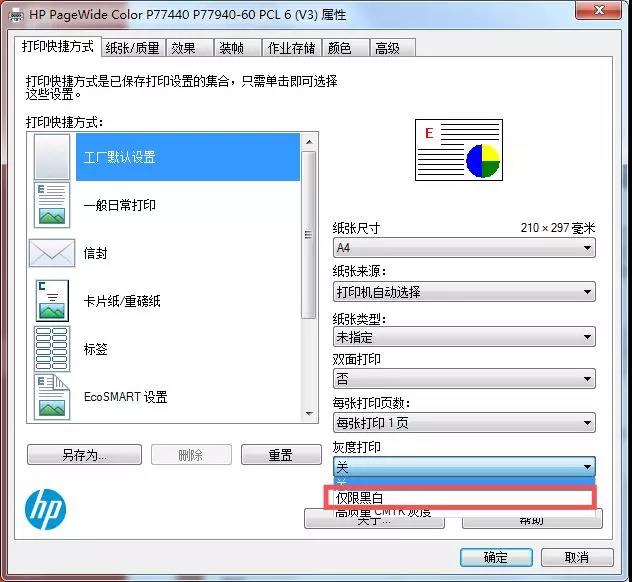Click the 另存为... button
632x582 pixels.
coord(84,455)
